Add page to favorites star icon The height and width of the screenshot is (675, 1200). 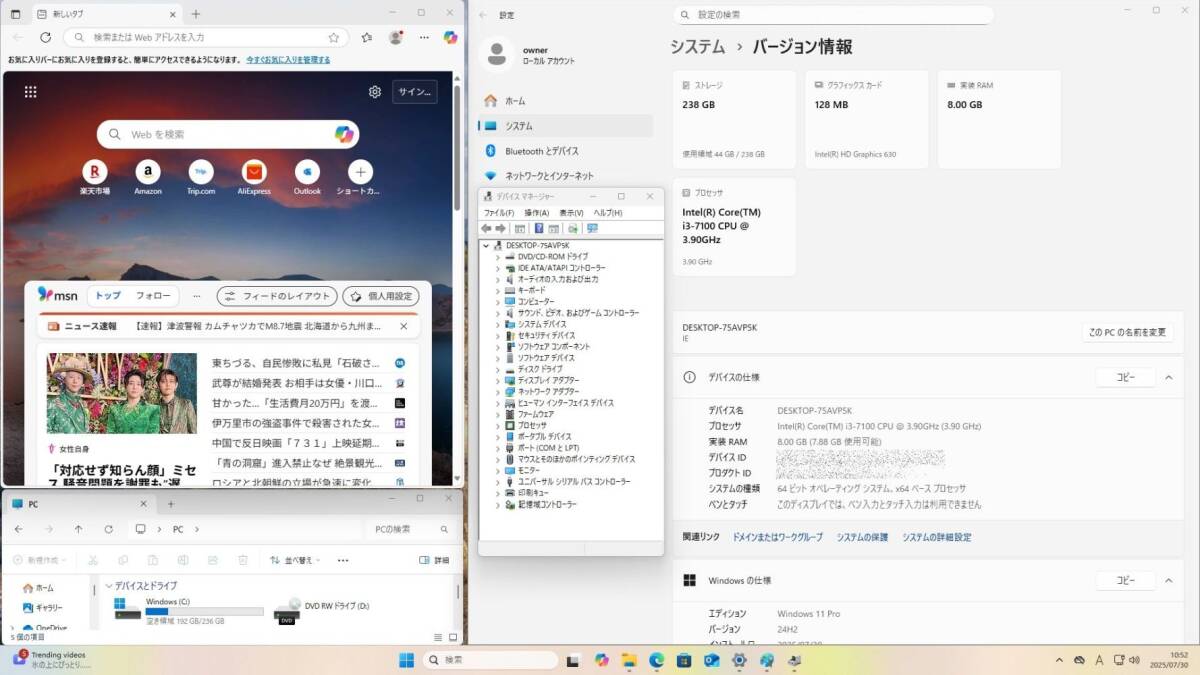tap(334, 37)
